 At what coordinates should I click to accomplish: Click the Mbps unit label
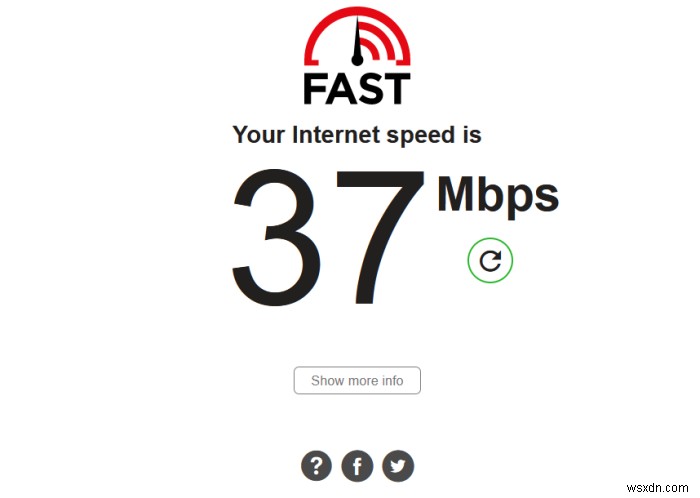point(498,196)
